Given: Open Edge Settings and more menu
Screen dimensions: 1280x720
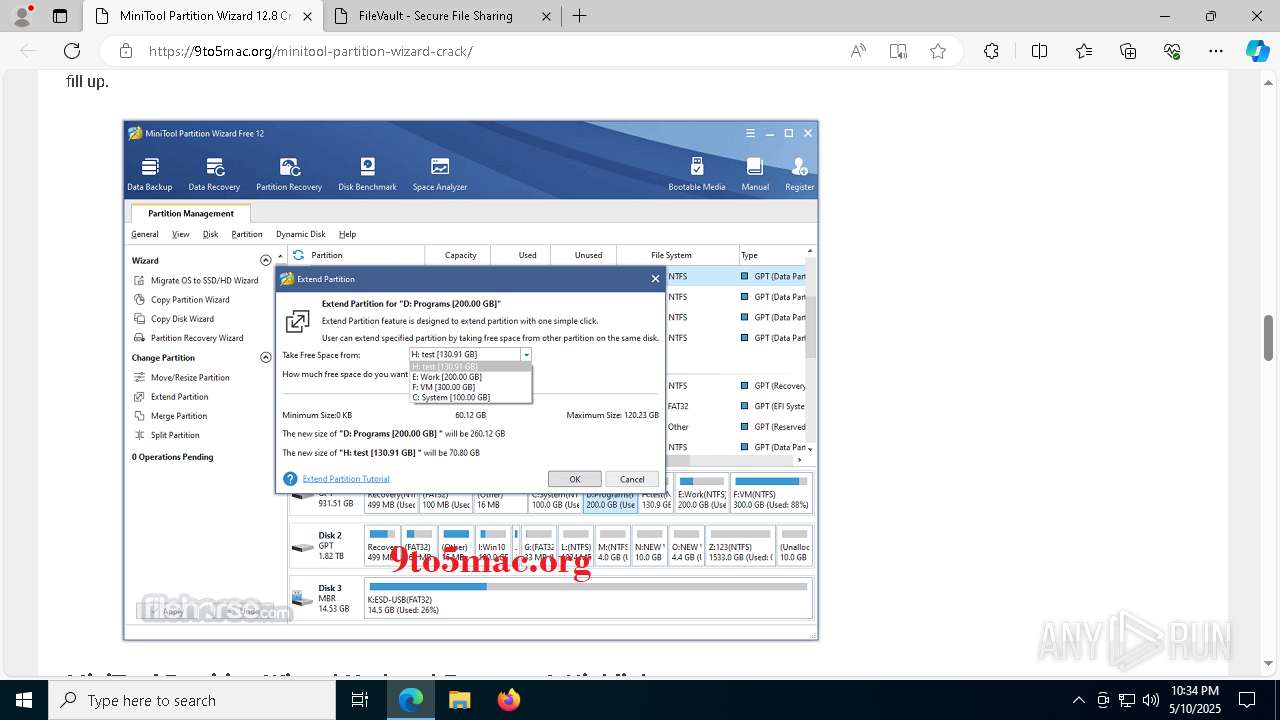Looking at the screenshot, I should (x=1216, y=51).
